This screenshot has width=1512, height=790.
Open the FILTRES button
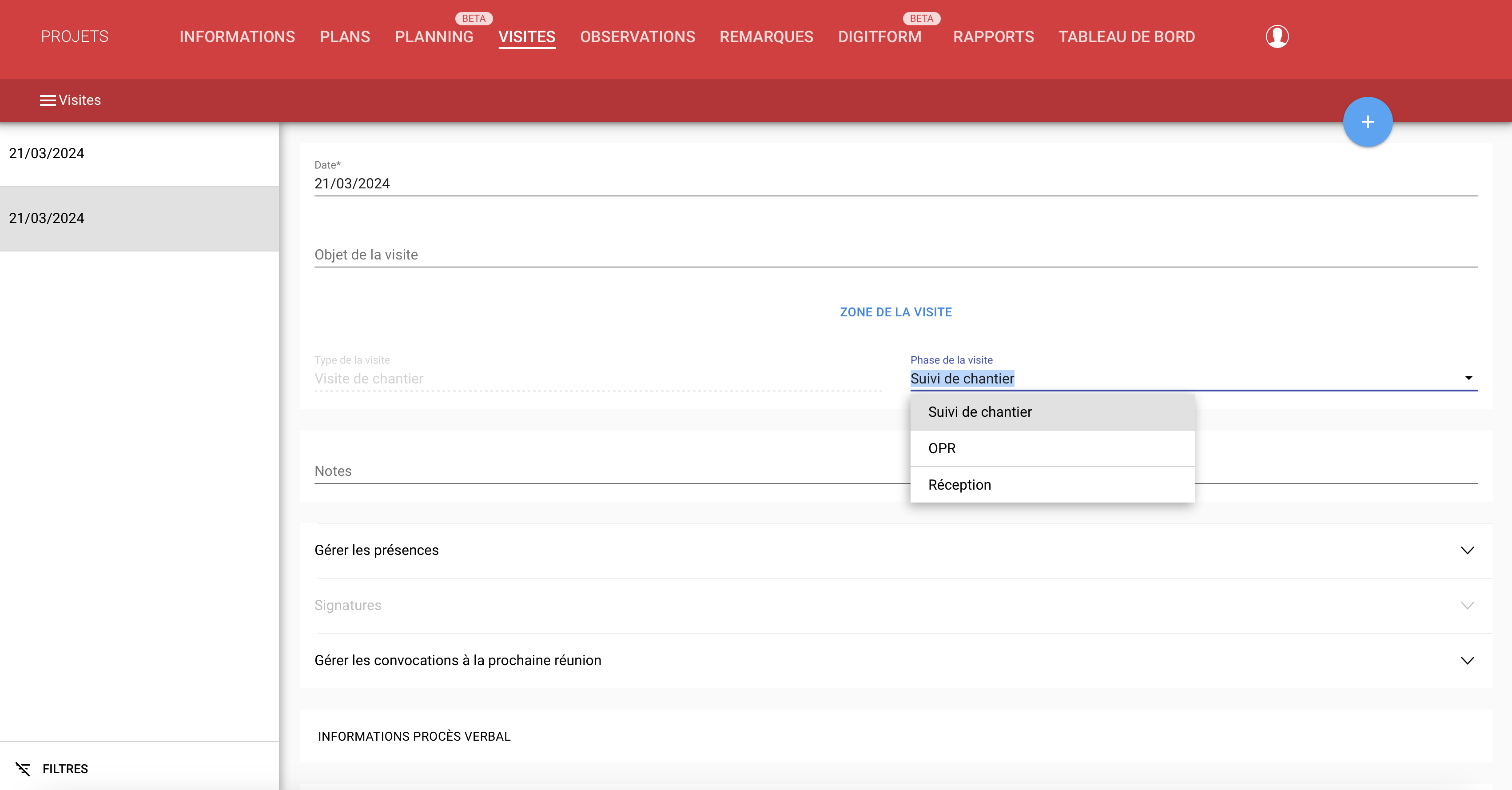tap(64, 768)
